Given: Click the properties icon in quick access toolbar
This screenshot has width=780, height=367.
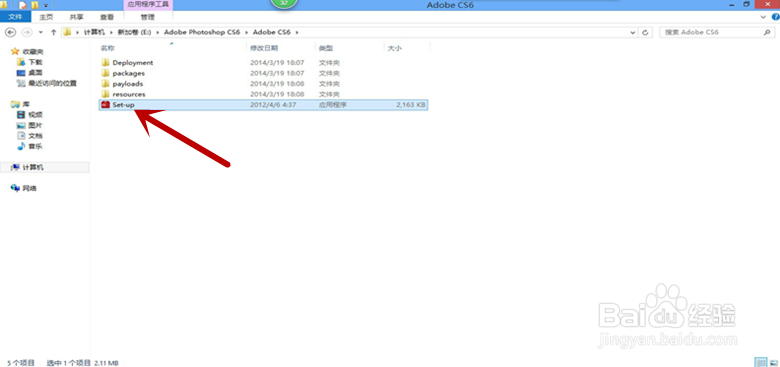Looking at the screenshot, I should pyautogui.click(x=22, y=5).
